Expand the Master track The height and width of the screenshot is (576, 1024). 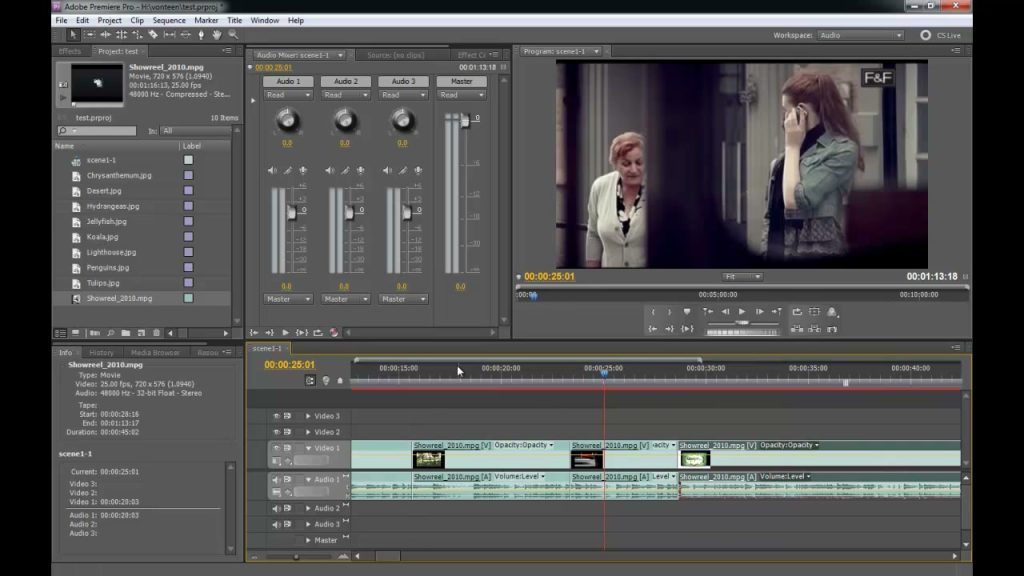tap(308, 540)
